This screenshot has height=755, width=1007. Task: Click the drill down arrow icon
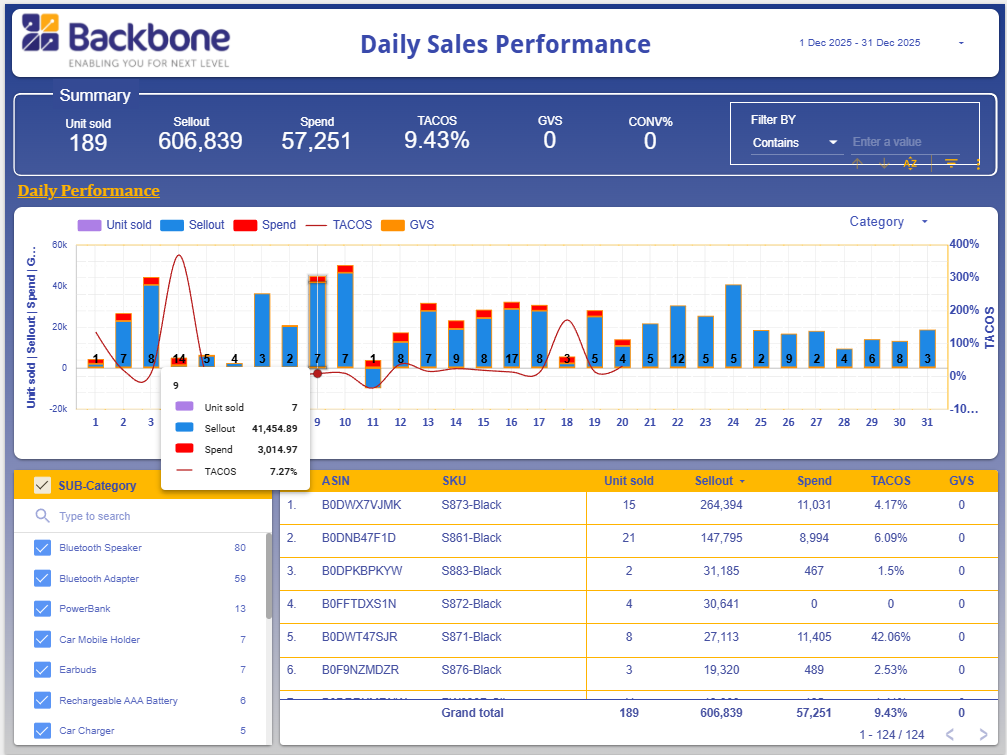pos(884,164)
